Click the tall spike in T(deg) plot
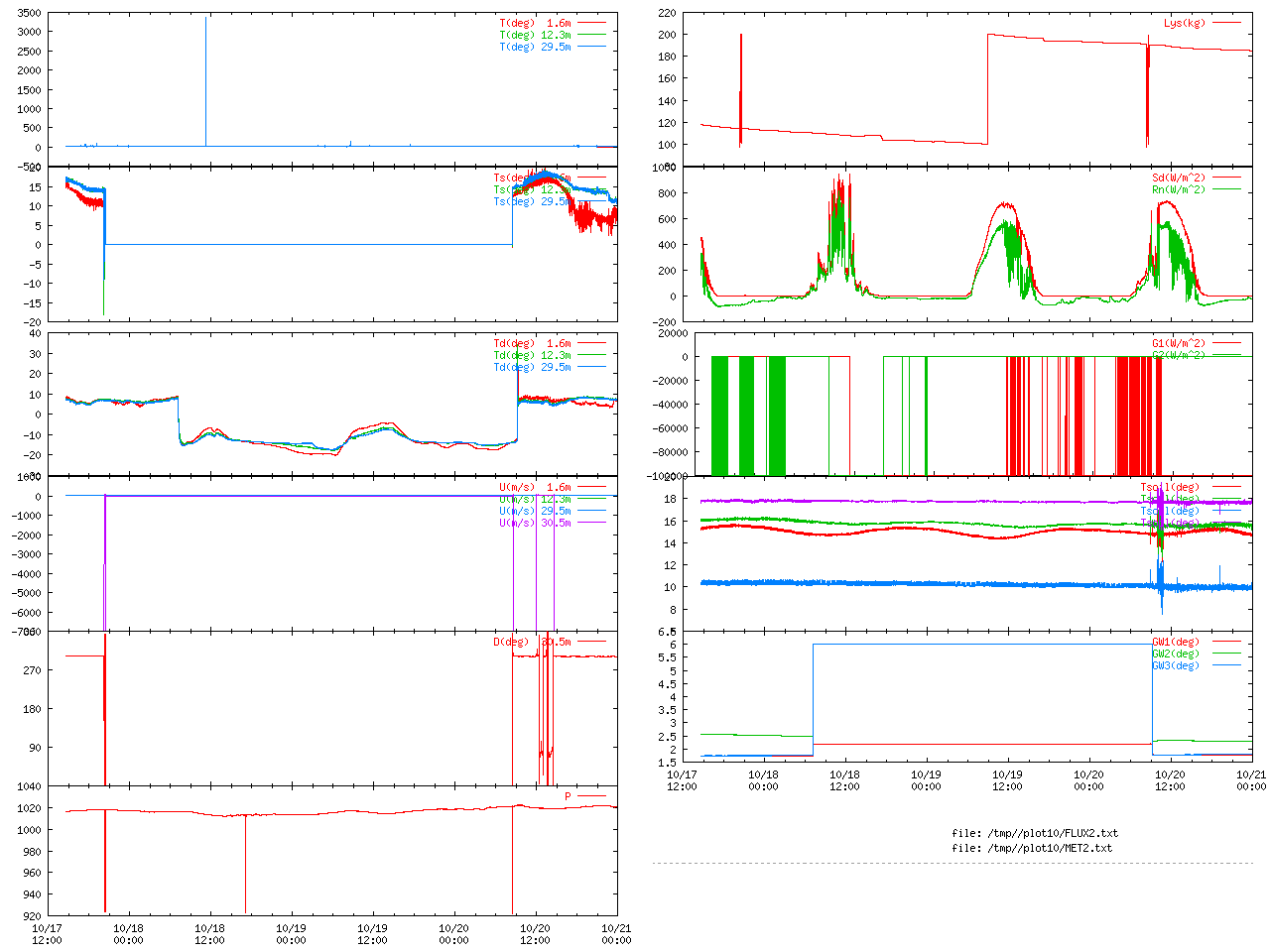The image size is (1270, 952). 205,79
